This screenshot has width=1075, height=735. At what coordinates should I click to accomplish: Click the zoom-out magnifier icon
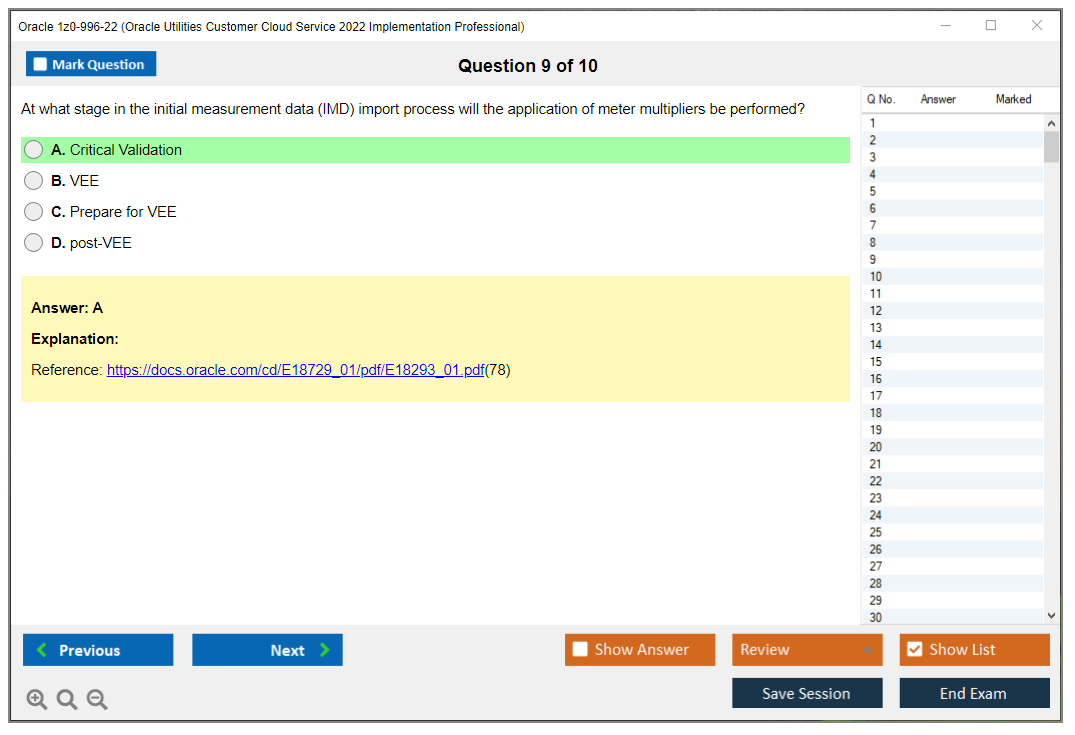pos(96,699)
